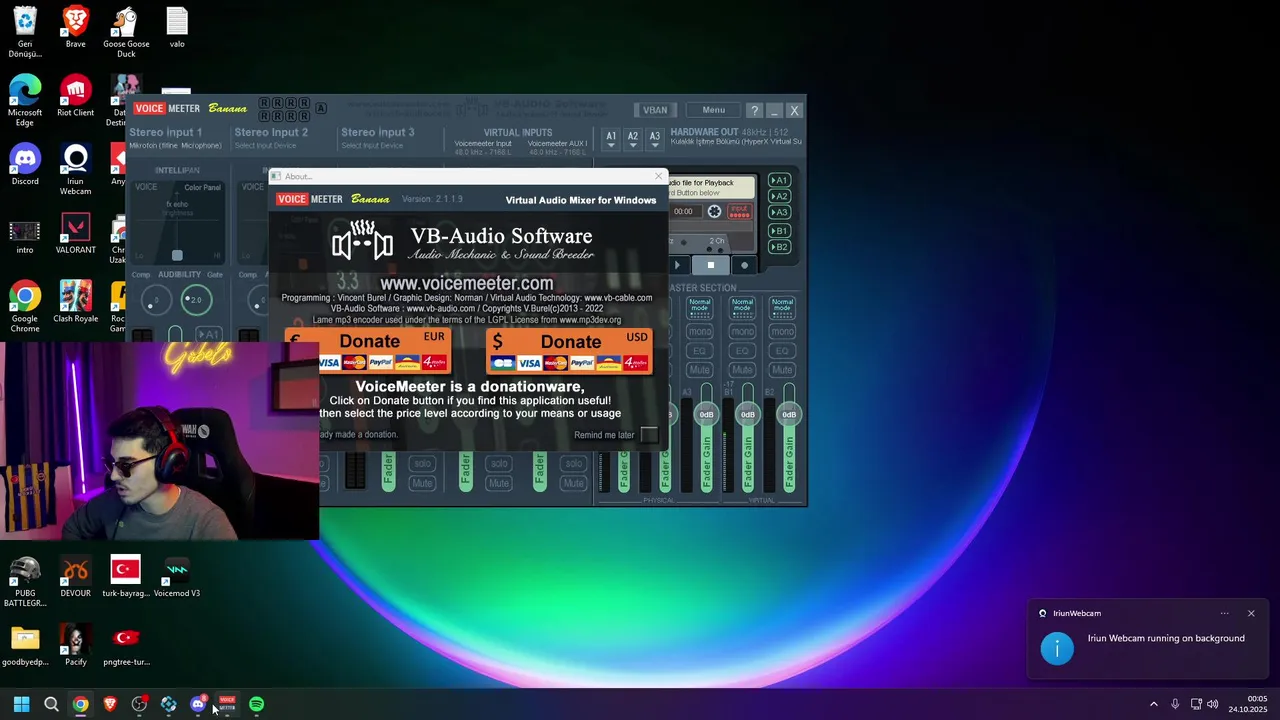Screen dimensions: 1280x720
Task: Open taskbar Search
Action: [51, 704]
